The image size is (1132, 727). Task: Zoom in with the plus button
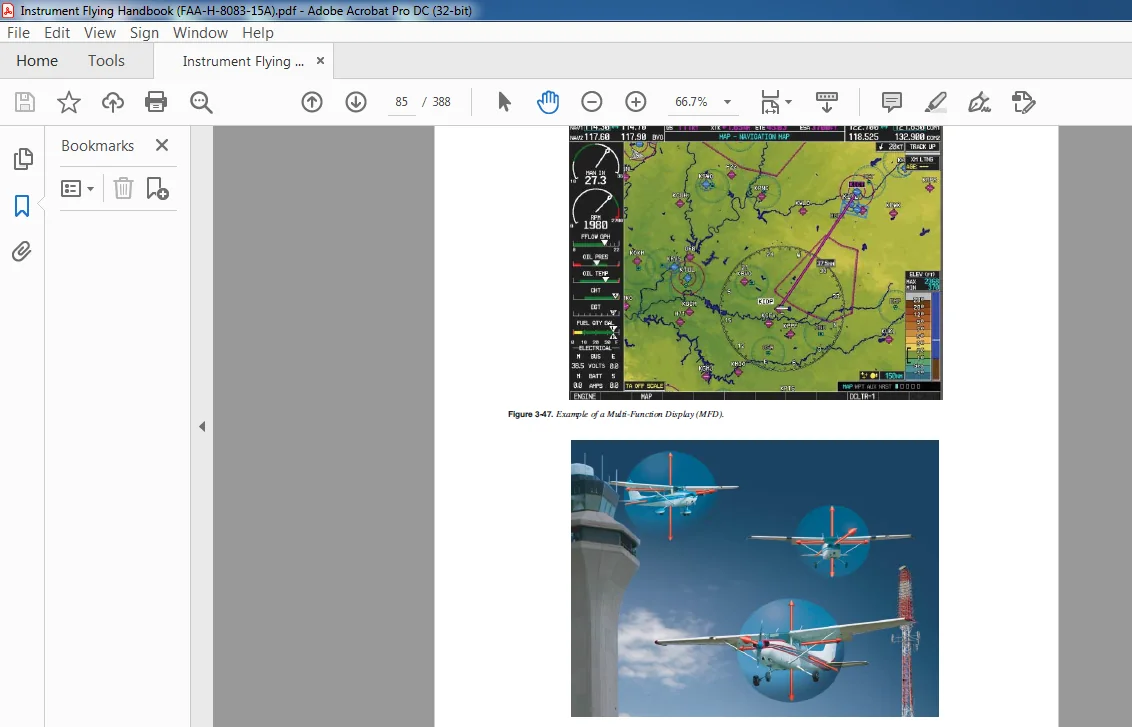click(635, 102)
